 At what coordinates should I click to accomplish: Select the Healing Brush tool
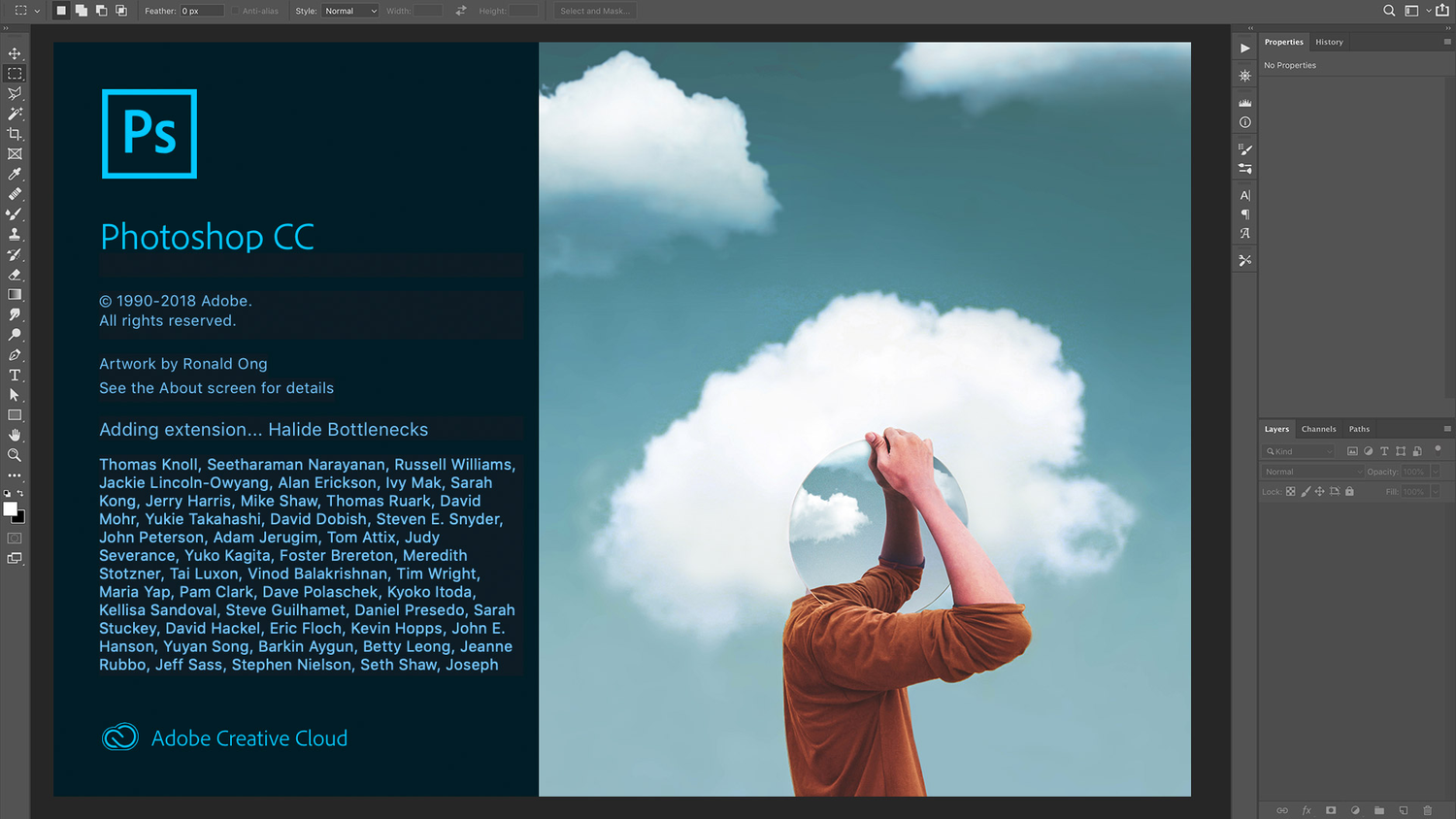pyautogui.click(x=15, y=194)
